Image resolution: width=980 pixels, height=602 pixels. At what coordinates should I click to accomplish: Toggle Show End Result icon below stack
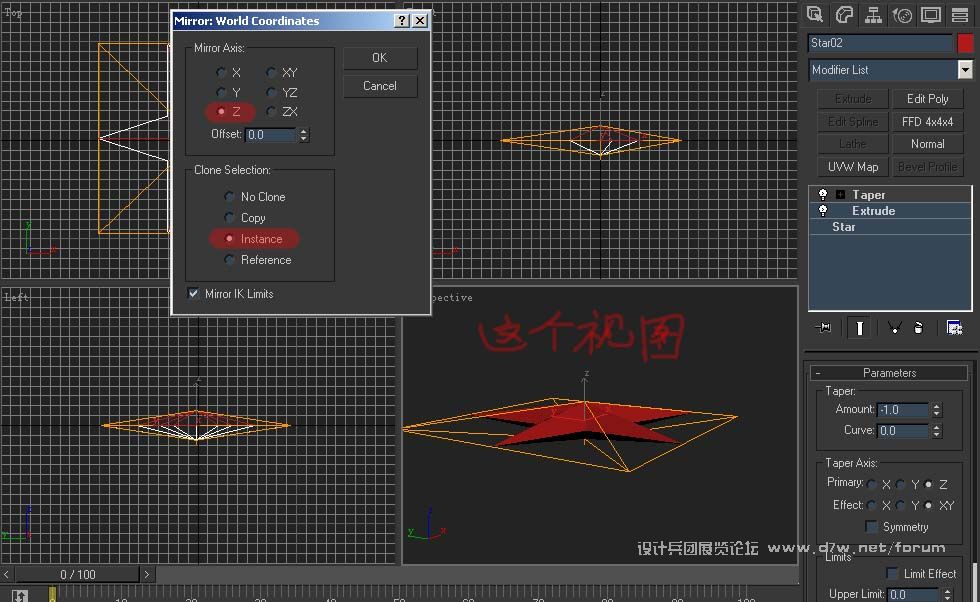coord(860,328)
